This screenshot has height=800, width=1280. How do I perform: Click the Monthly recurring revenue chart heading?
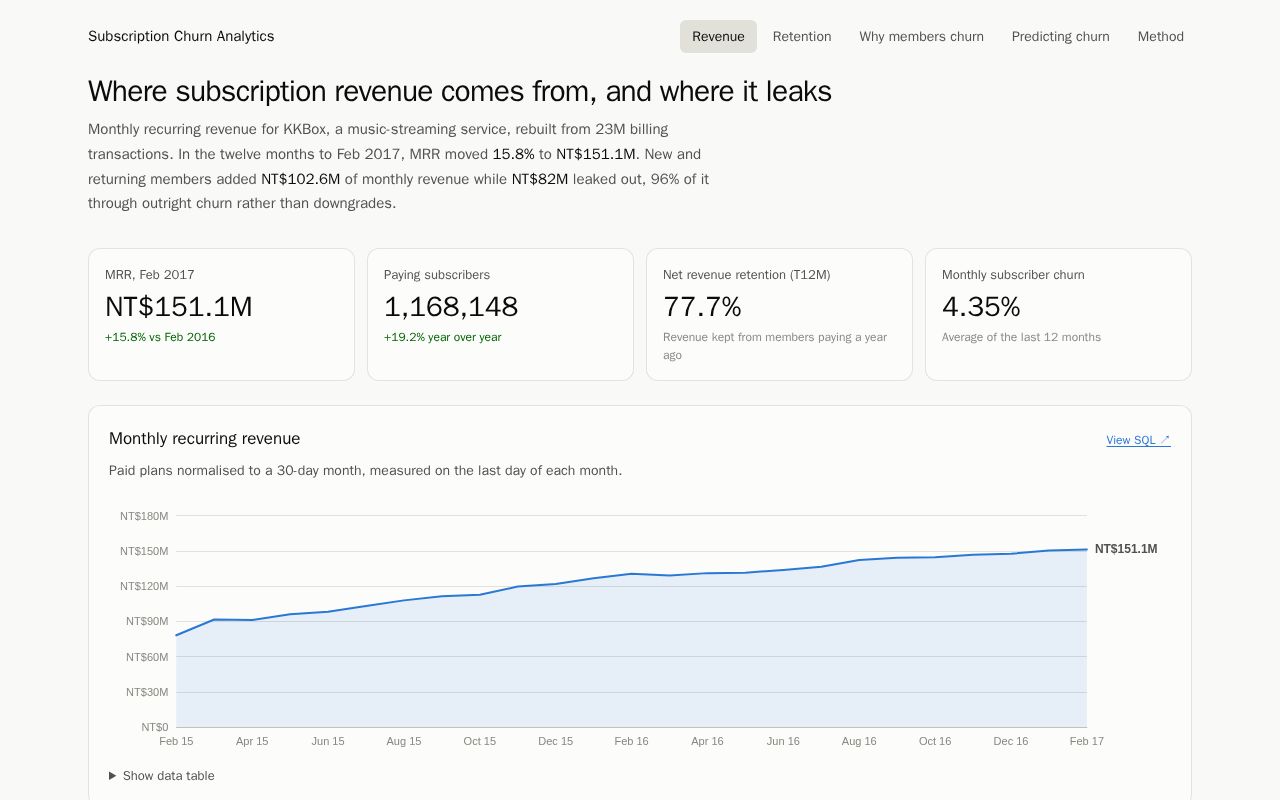[x=205, y=439]
